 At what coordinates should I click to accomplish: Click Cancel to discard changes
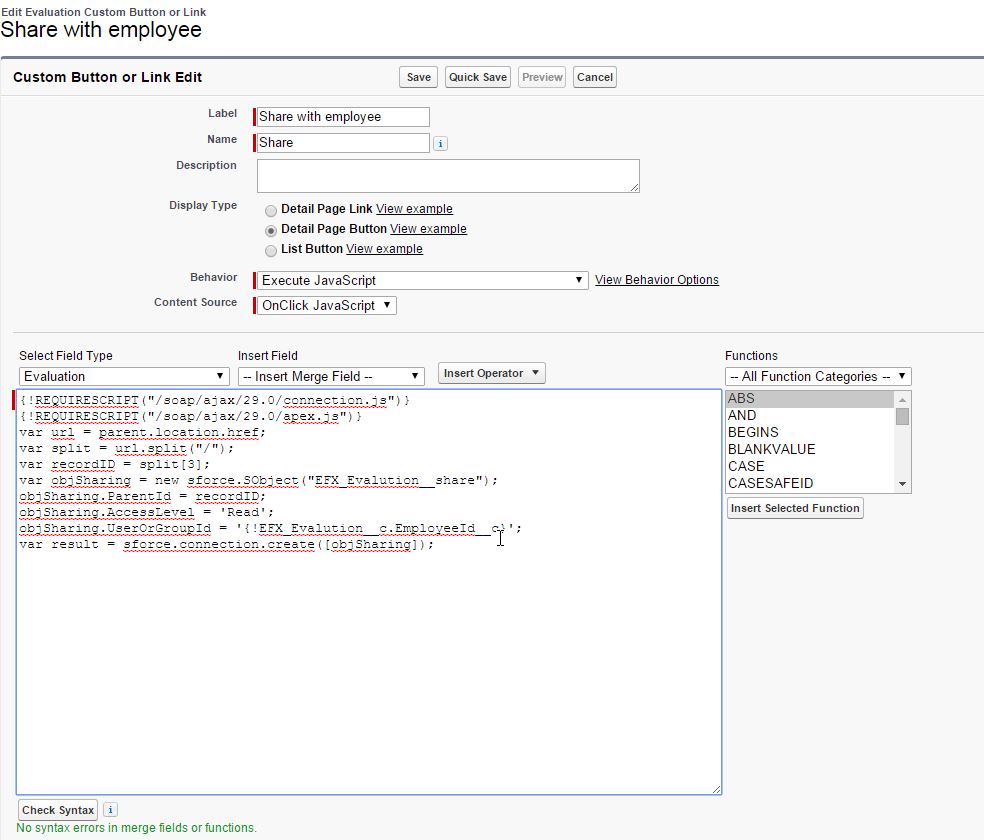pyautogui.click(x=594, y=77)
